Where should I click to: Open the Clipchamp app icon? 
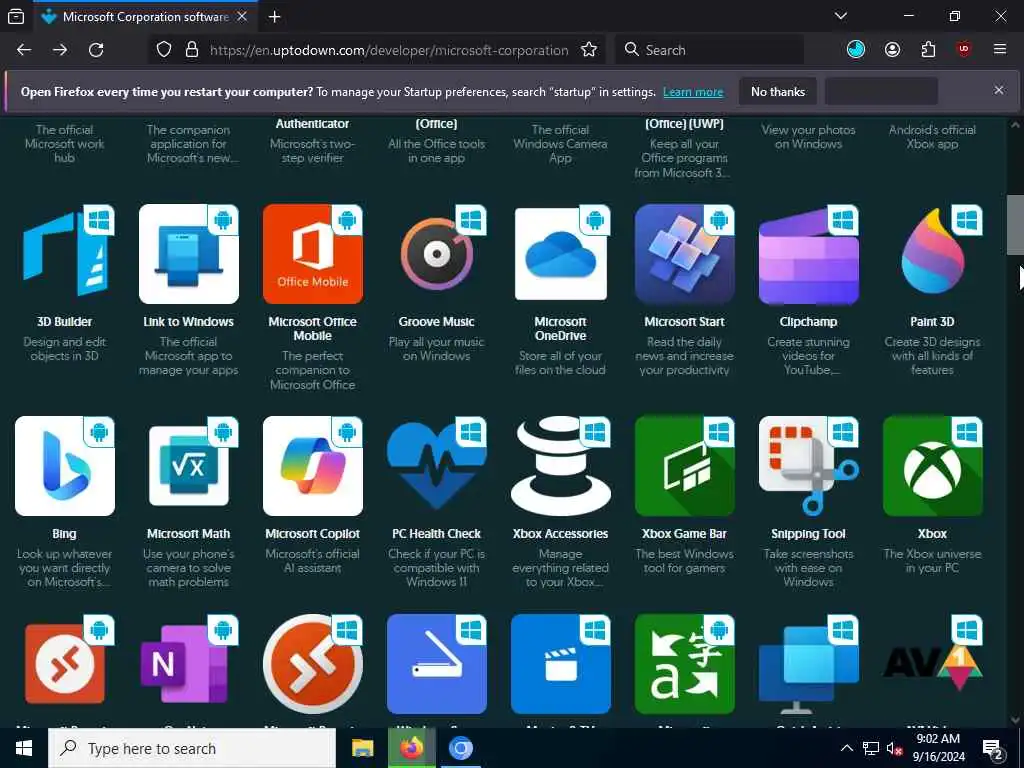pos(808,254)
